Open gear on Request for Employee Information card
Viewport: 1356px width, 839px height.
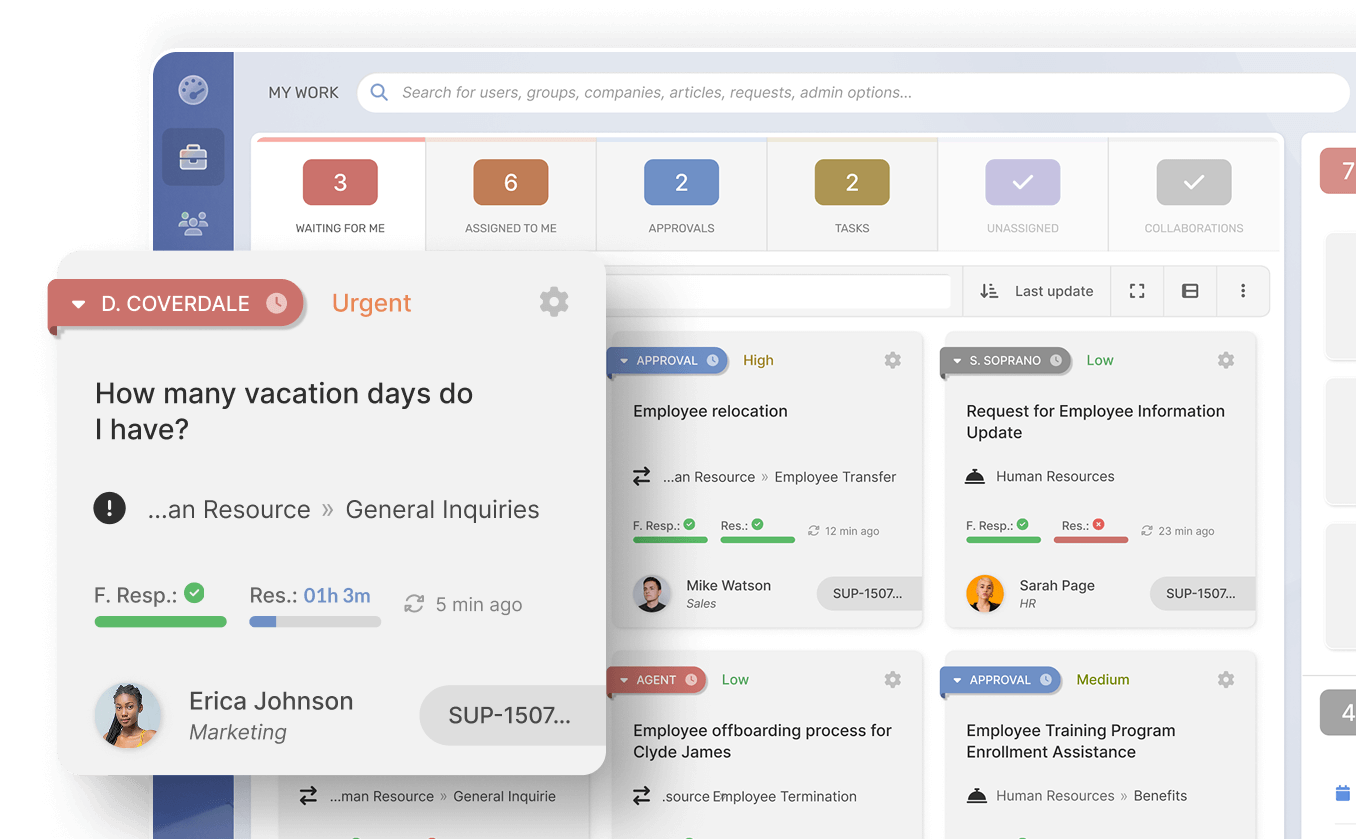[1226, 360]
